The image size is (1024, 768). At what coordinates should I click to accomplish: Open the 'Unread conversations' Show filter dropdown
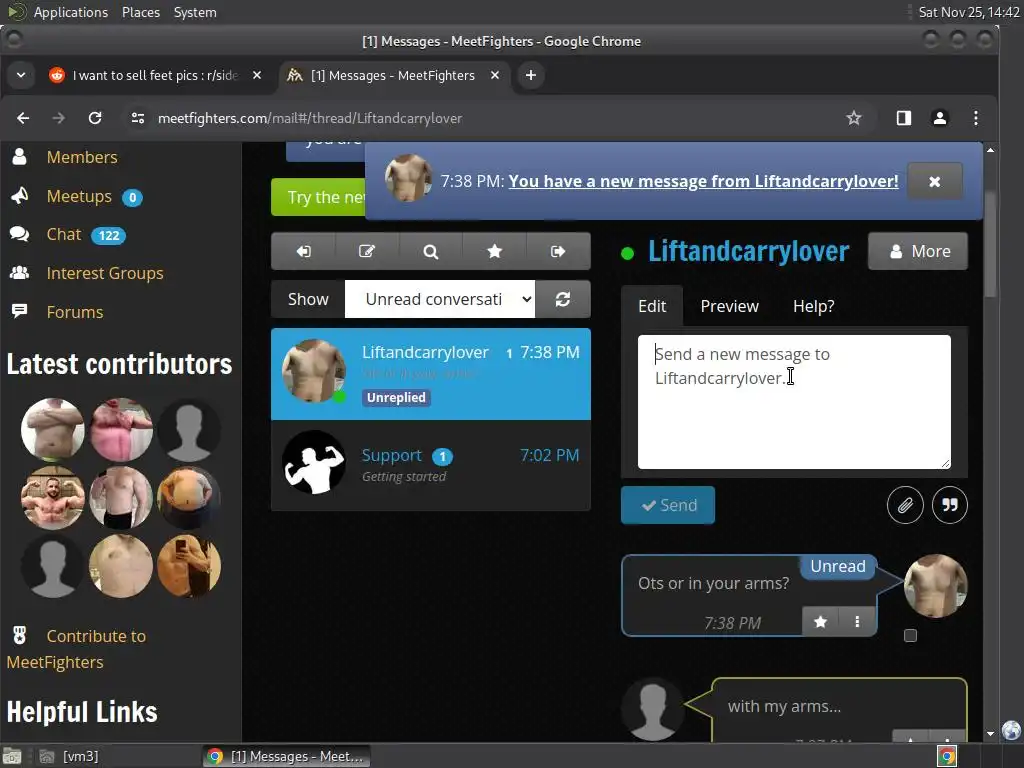(440, 299)
